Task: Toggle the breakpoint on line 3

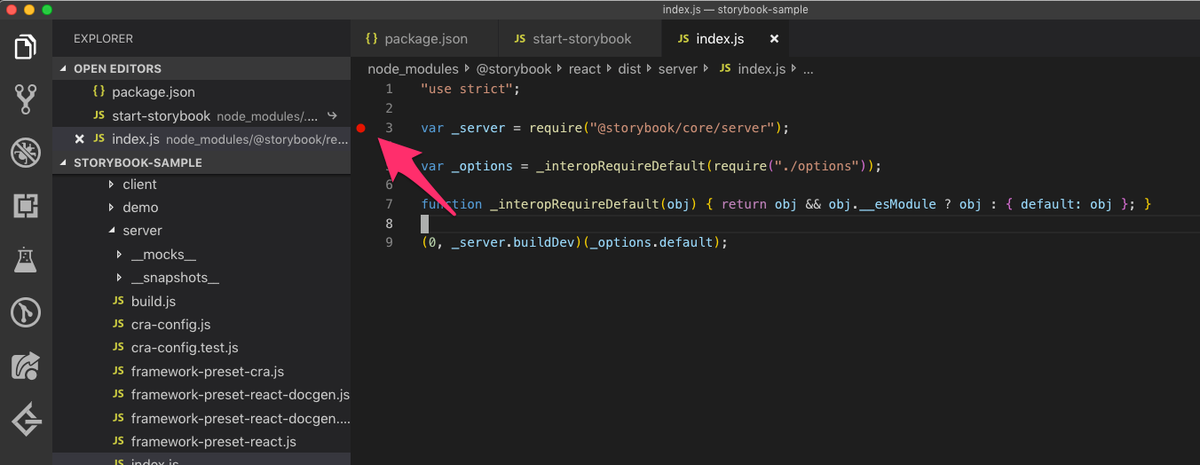Action: (361, 128)
